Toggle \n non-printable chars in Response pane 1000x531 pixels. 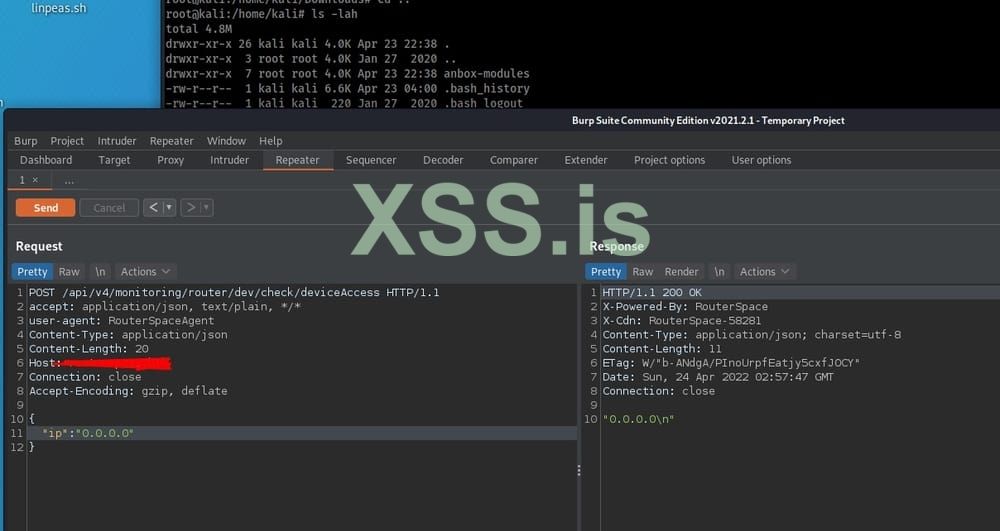[x=719, y=272]
